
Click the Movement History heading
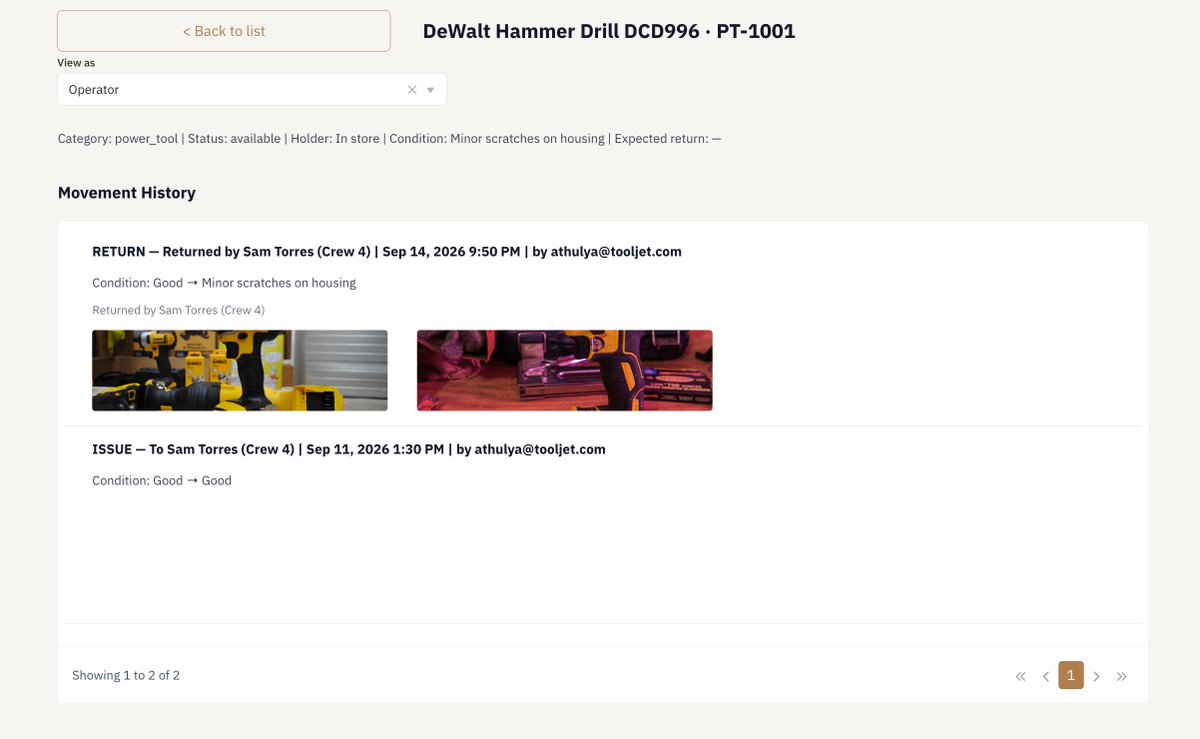127,193
